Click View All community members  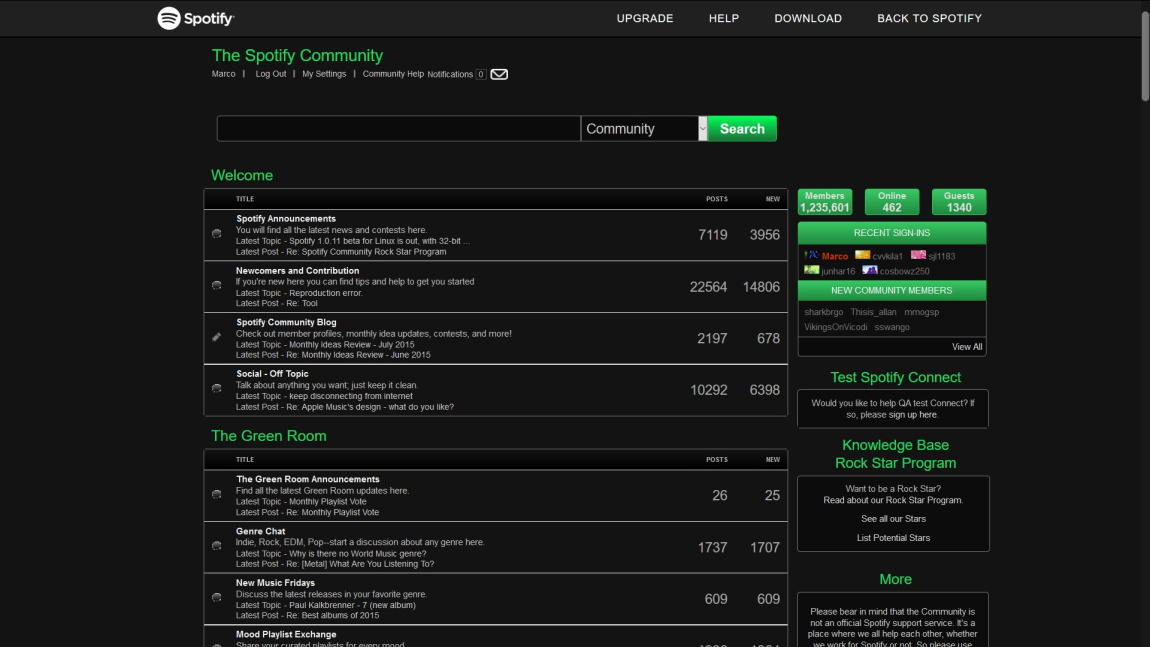click(x=967, y=347)
